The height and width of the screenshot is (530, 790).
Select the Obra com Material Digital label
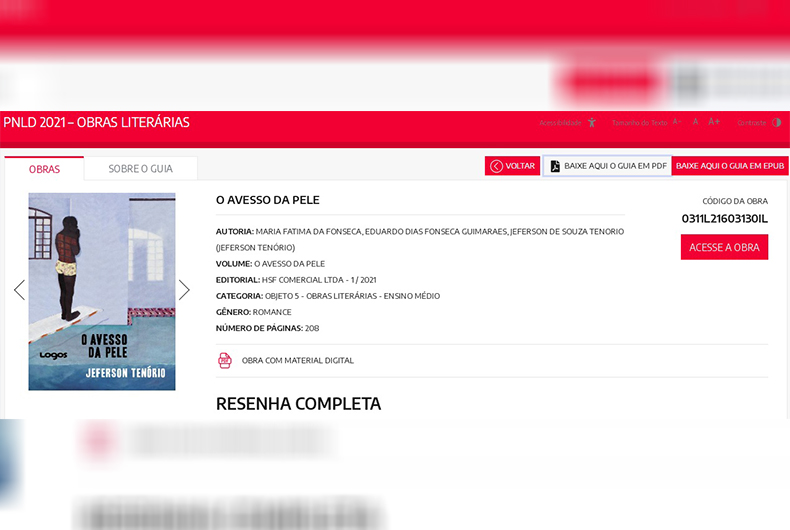click(297, 360)
